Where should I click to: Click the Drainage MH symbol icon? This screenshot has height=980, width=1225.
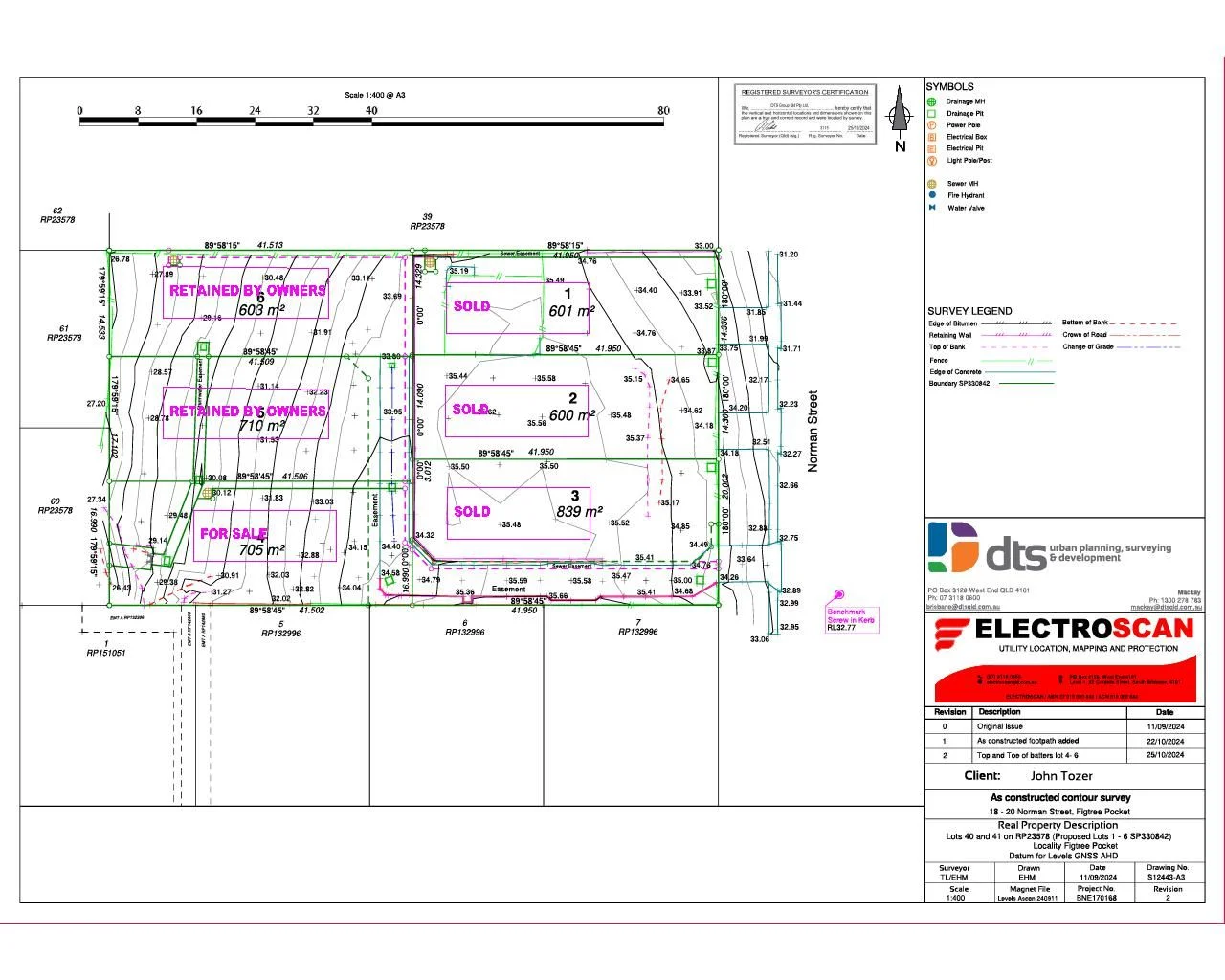(x=931, y=101)
